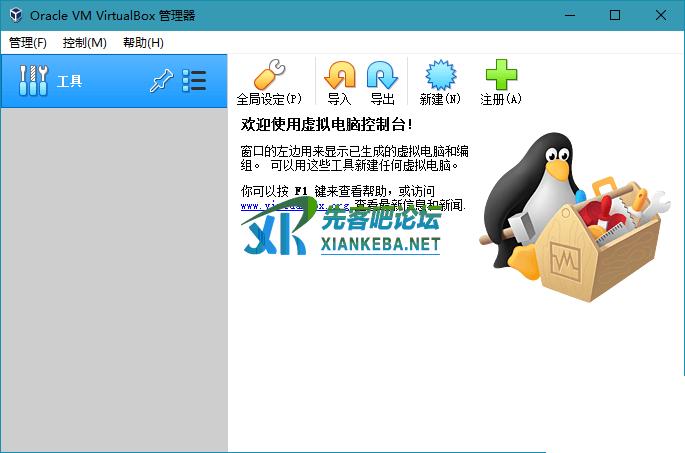Screen dimensions: 685x453
Task: Select the 工具 item in left panel
Action: coord(70,82)
